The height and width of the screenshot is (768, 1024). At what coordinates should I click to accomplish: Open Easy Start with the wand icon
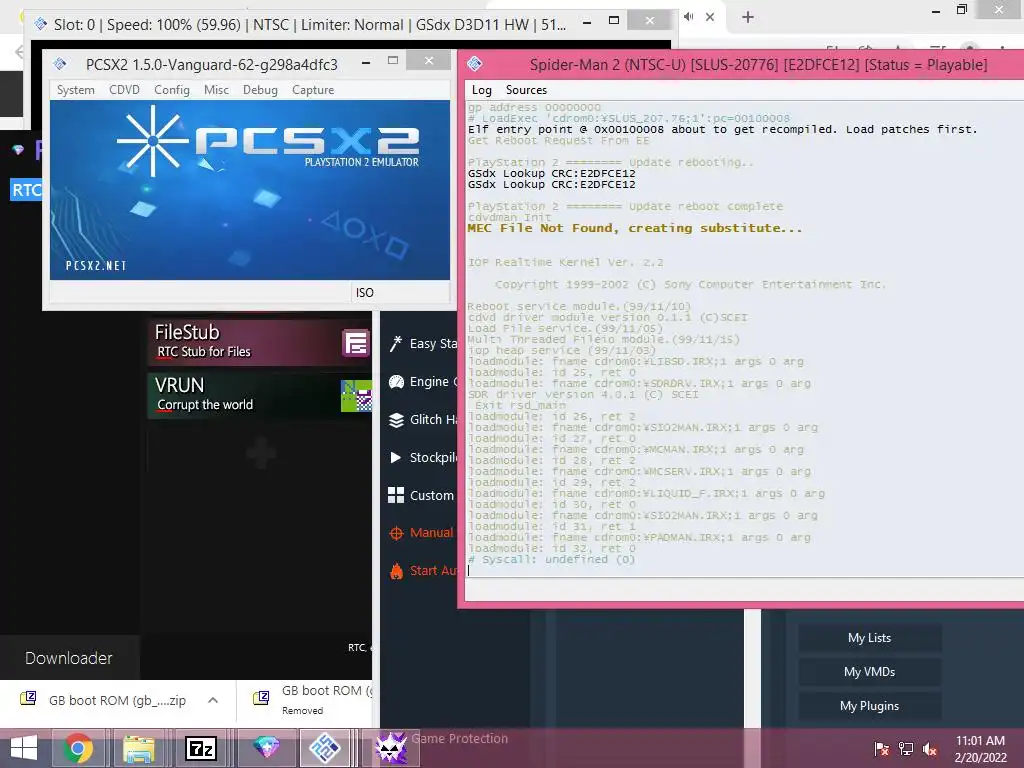396,344
